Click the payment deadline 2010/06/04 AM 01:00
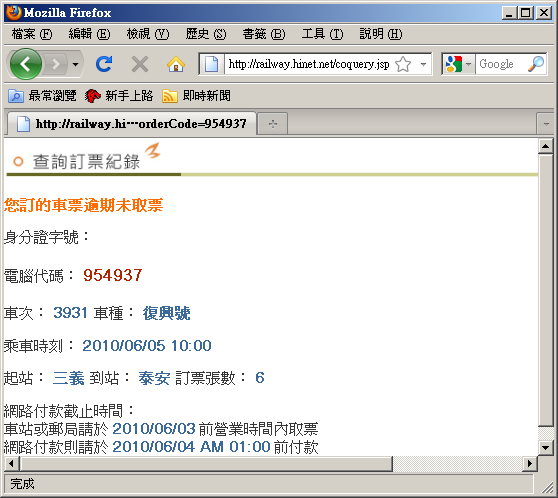Screen dimensions: 558x498 (x=191, y=446)
